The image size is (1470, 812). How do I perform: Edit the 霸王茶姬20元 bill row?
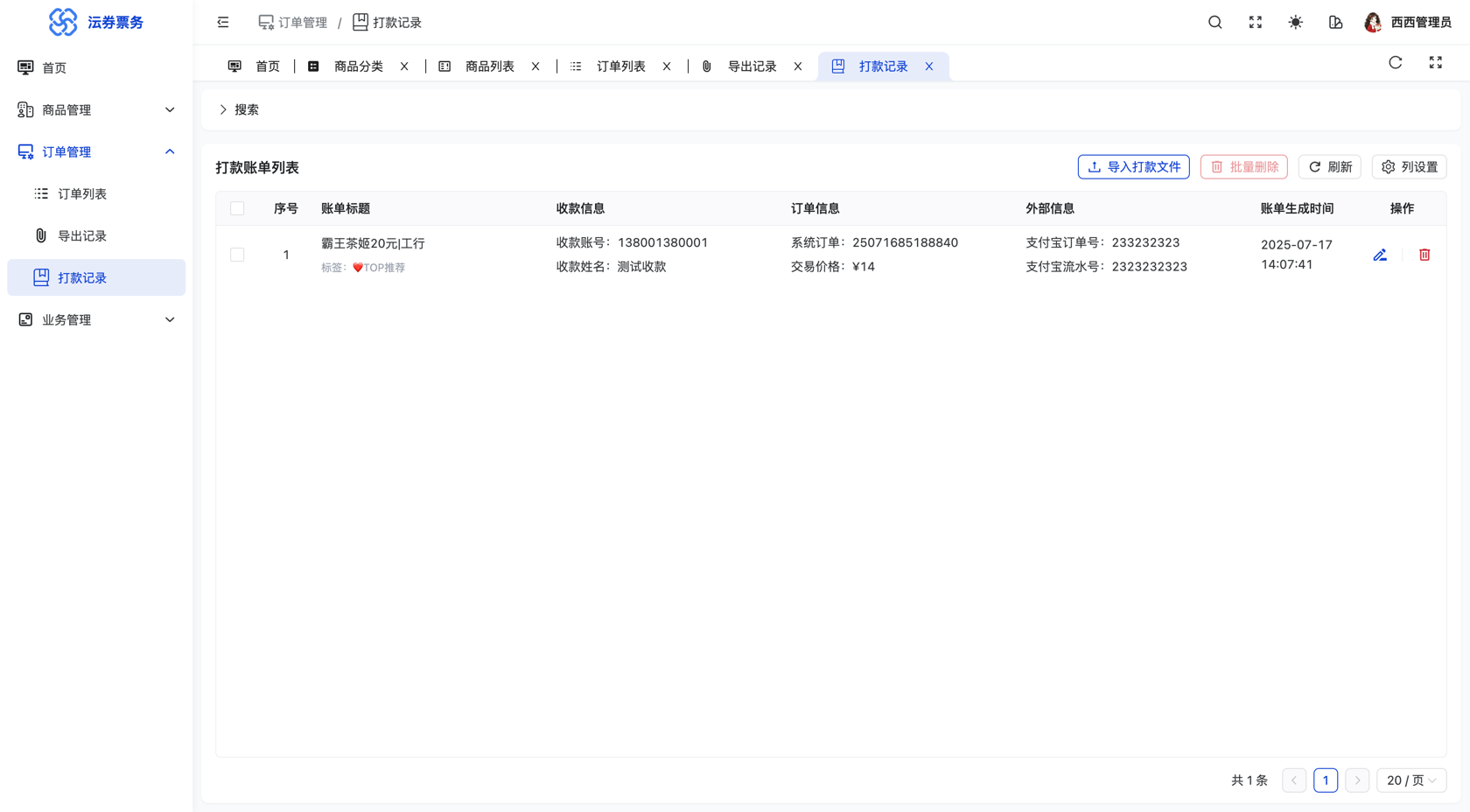pyautogui.click(x=1380, y=255)
